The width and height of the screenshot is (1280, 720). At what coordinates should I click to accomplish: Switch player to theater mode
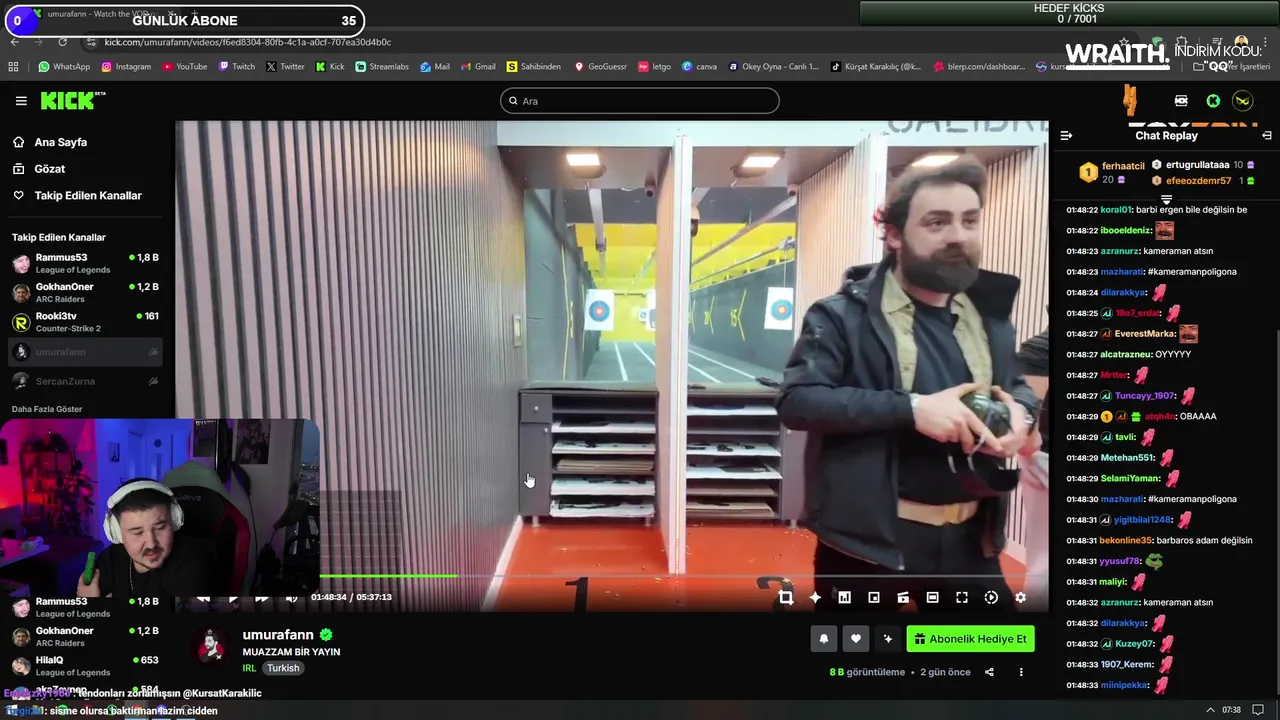pyautogui.click(x=932, y=598)
